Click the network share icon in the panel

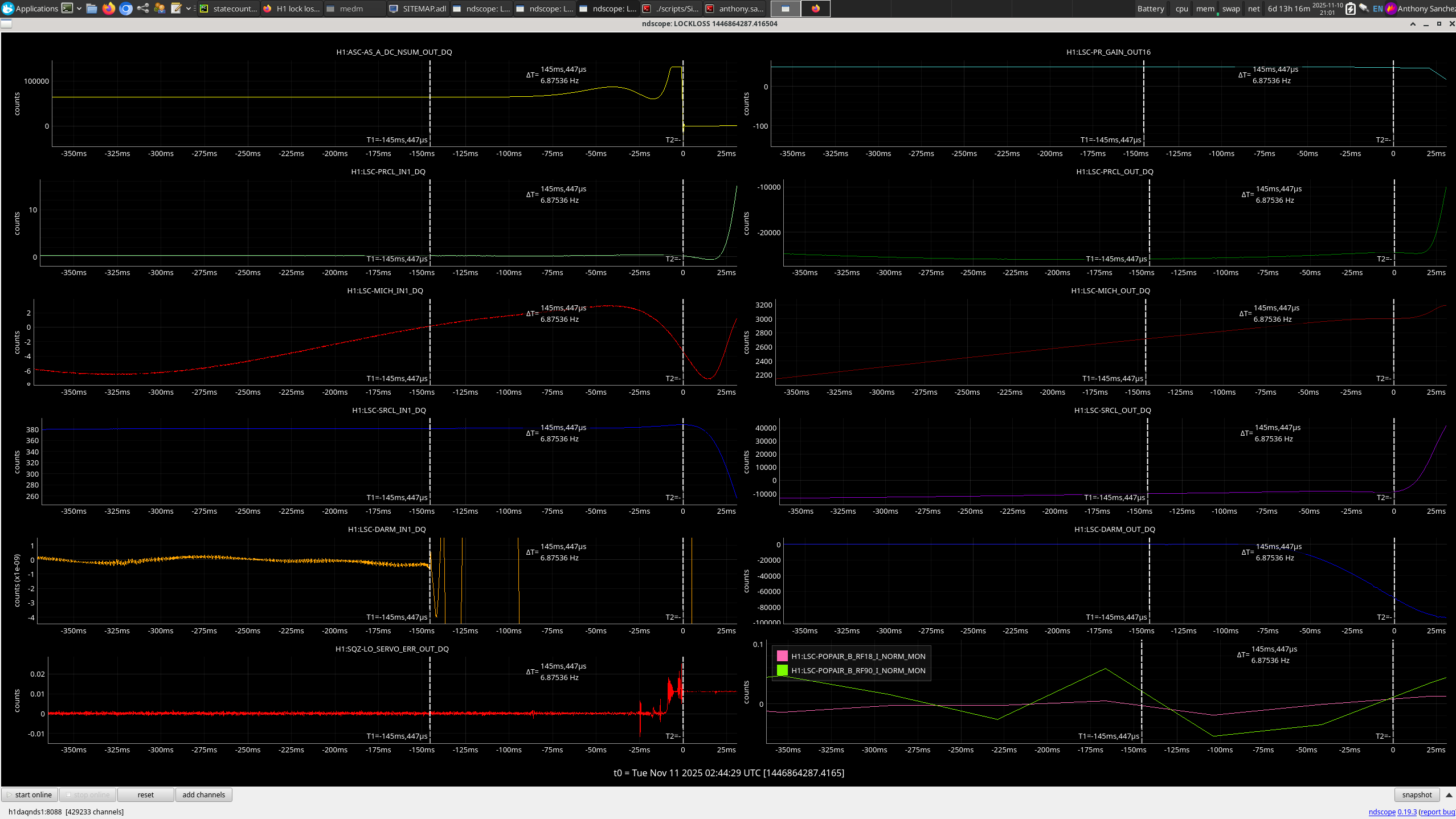[143, 9]
